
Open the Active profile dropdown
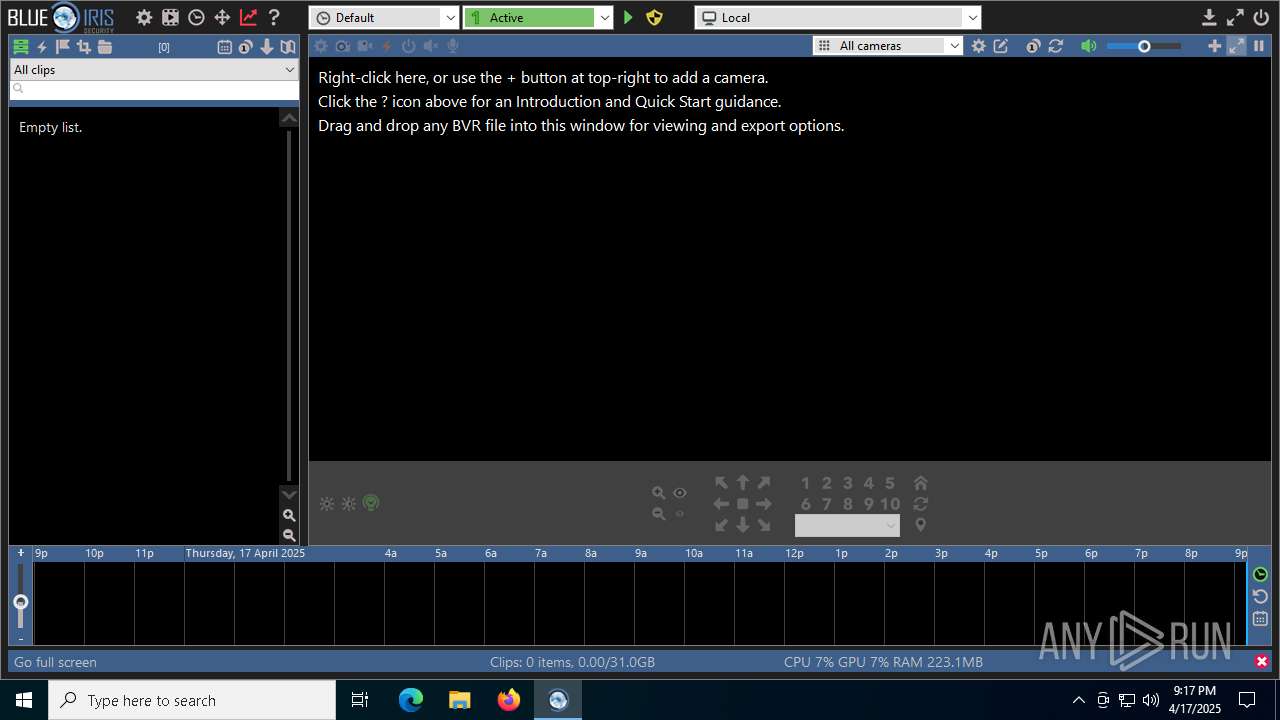[538, 17]
